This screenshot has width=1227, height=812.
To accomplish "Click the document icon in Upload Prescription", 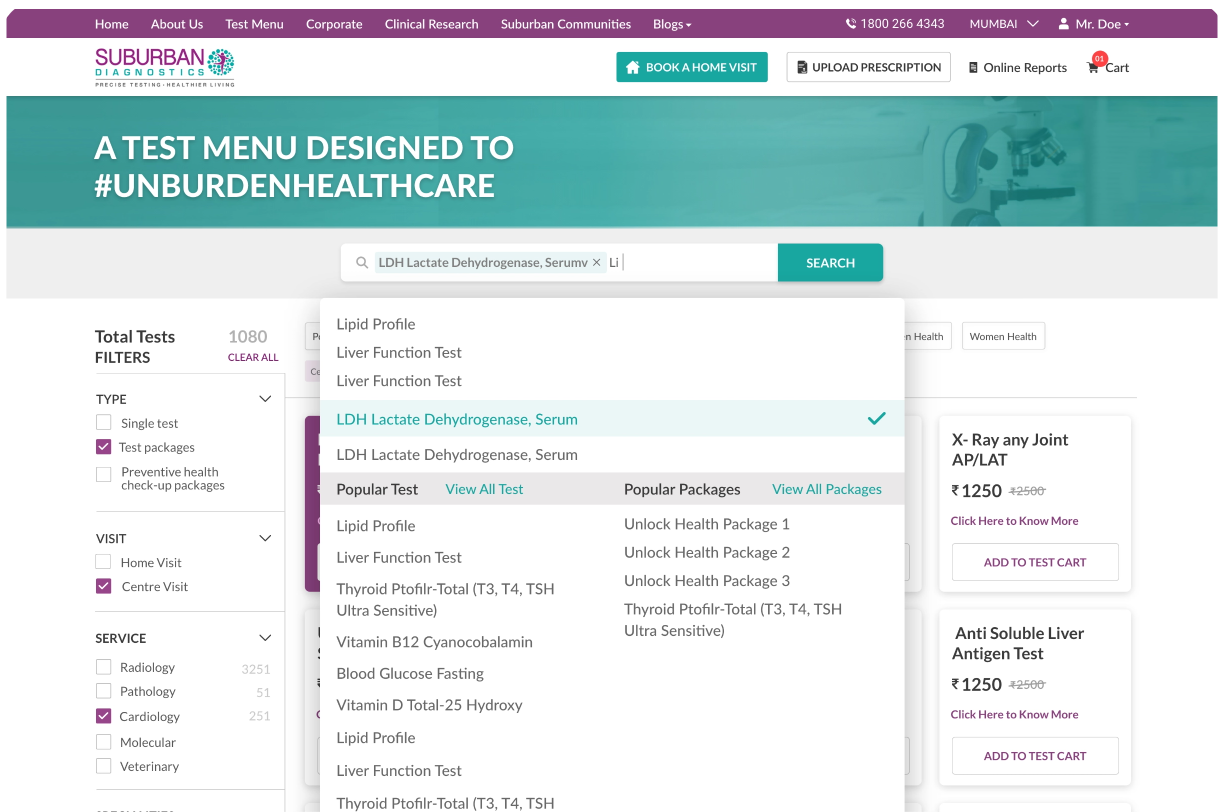I will click(802, 67).
